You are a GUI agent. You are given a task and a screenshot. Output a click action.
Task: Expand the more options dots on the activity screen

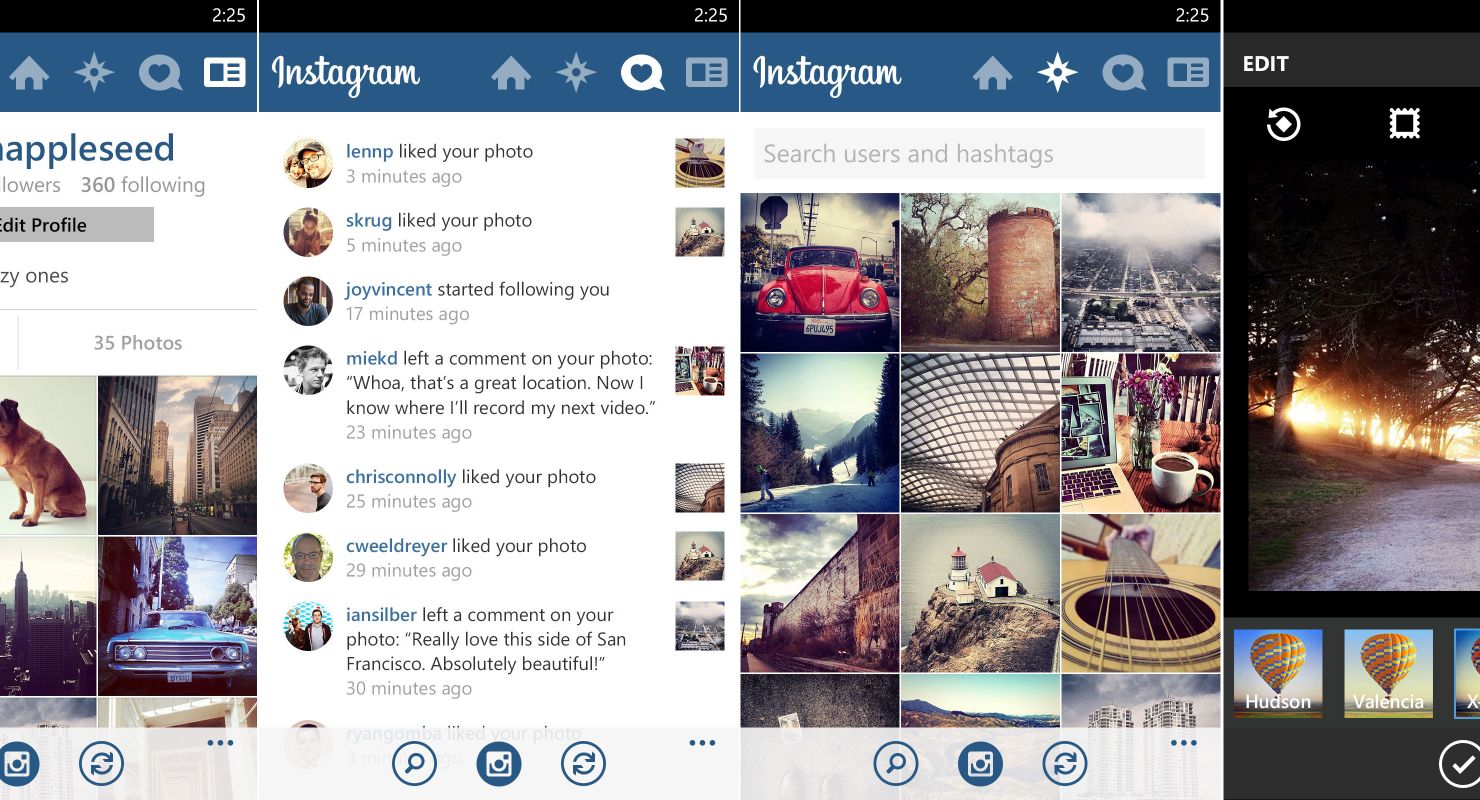pos(702,743)
